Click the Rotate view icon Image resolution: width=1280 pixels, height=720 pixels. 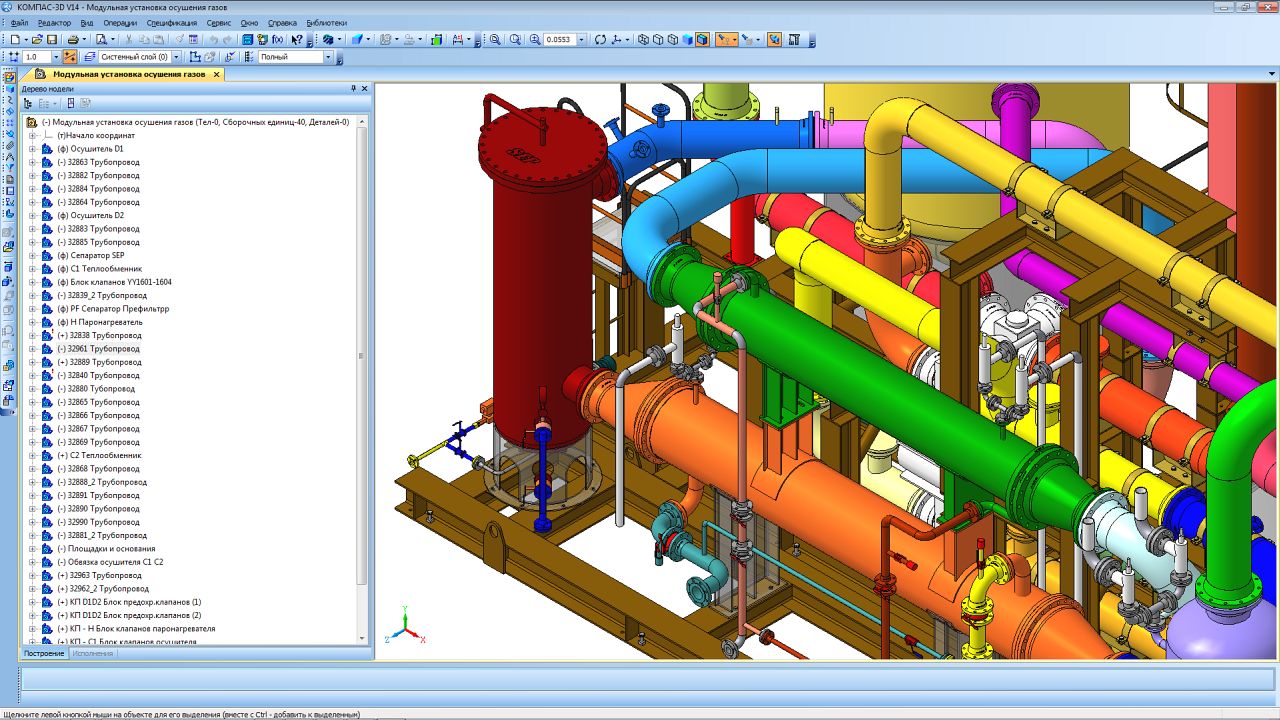point(600,40)
